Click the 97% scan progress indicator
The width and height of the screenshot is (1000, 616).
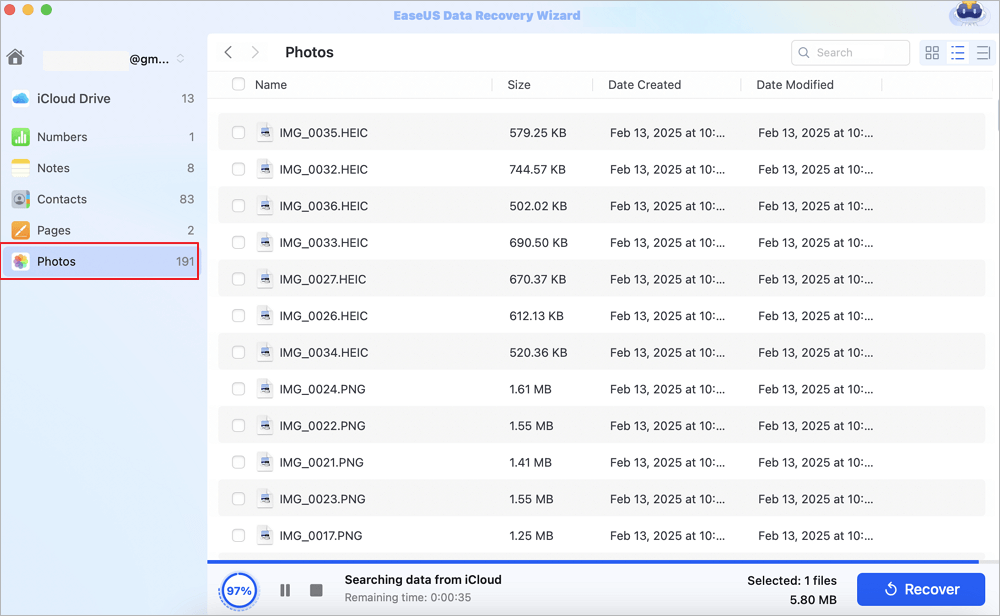tap(237, 591)
